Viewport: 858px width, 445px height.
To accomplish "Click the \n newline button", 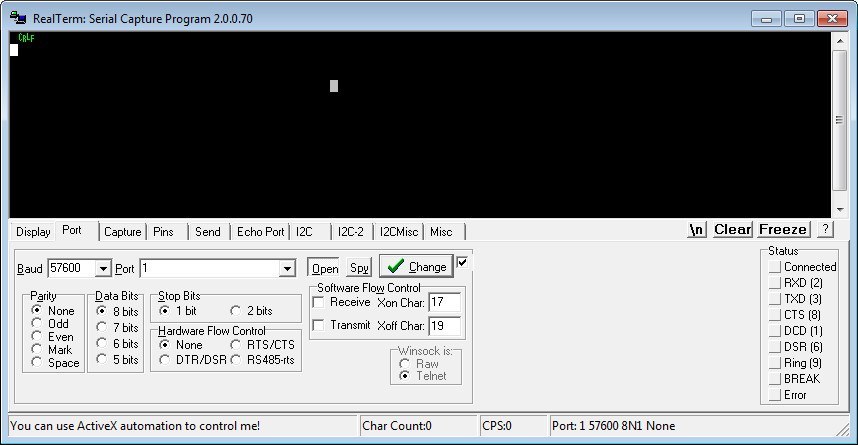I will tap(696, 229).
